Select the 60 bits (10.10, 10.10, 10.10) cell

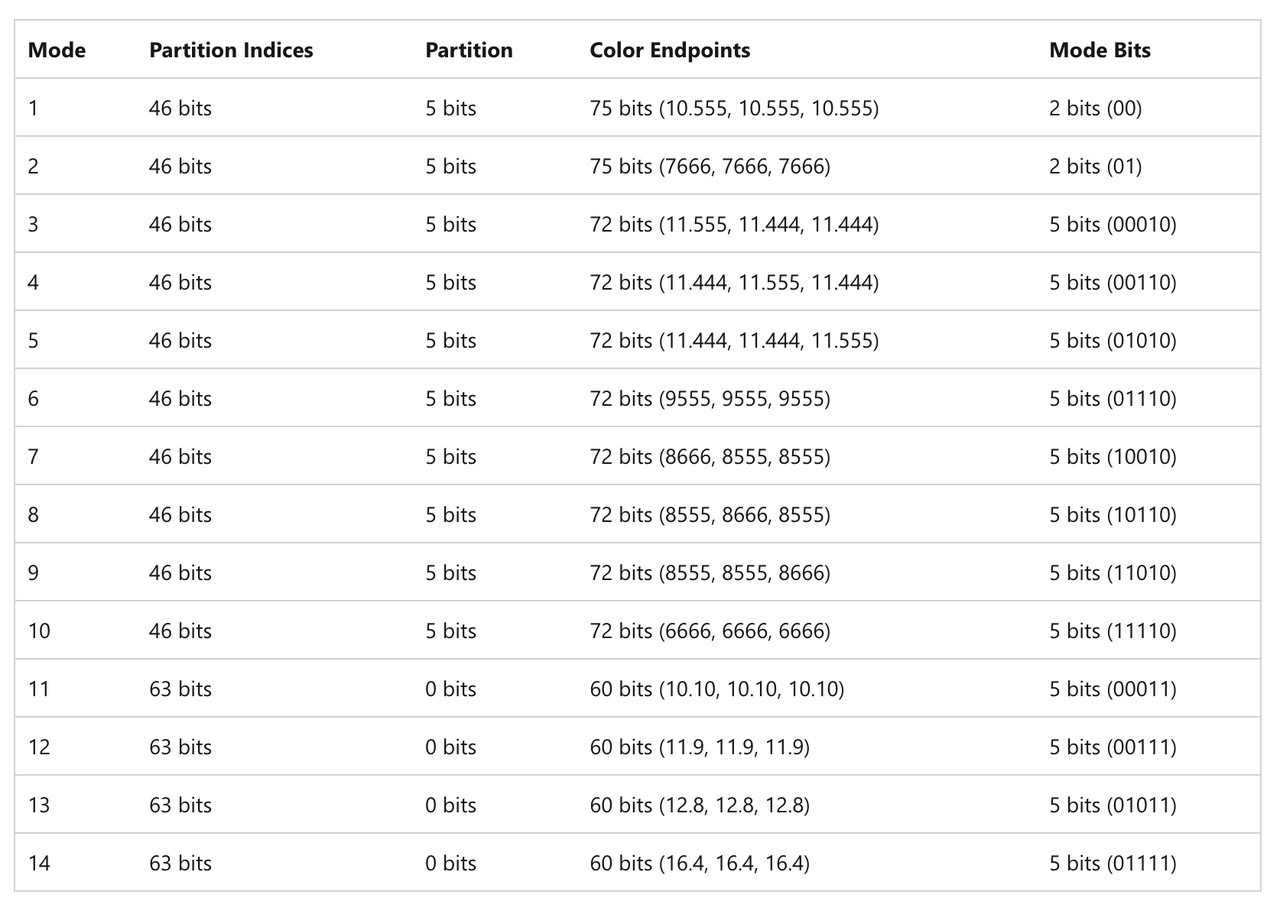coord(717,688)
